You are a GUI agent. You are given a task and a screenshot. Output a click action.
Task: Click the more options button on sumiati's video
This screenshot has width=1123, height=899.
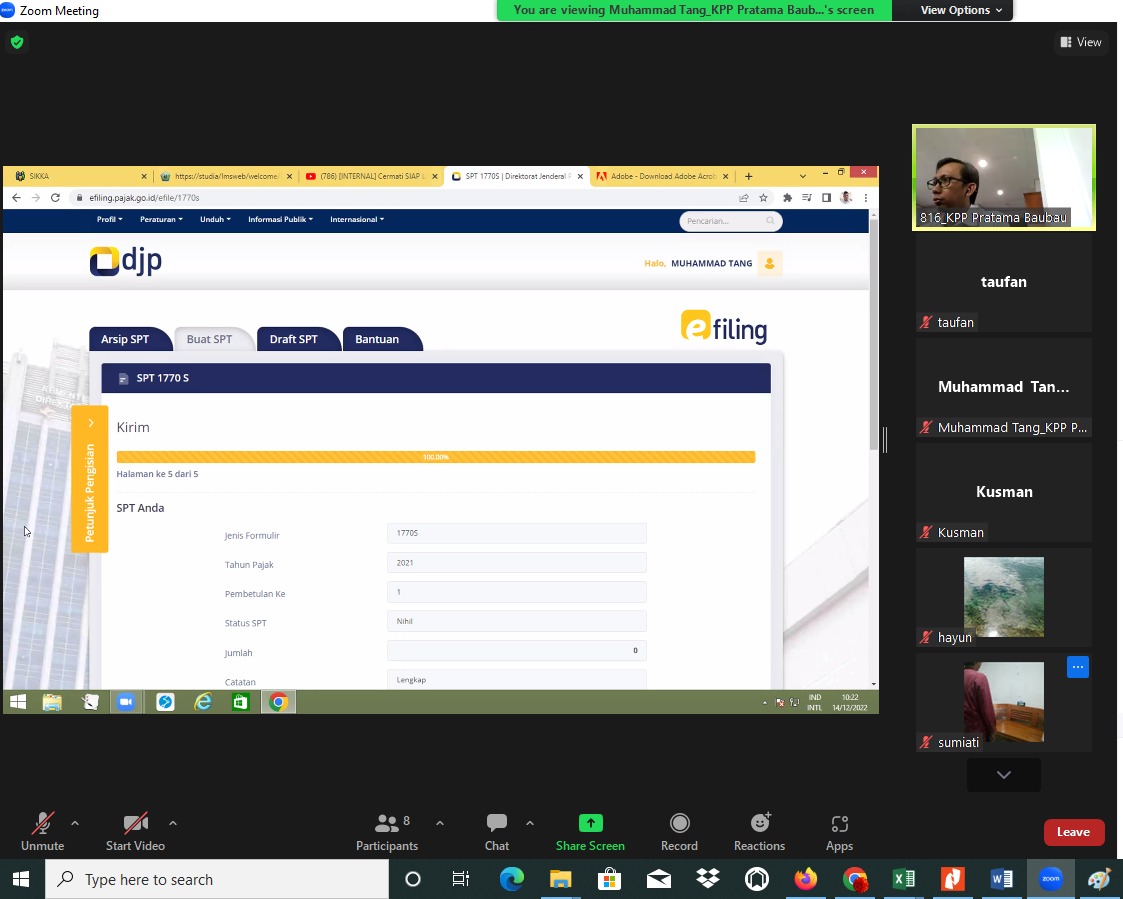pos(1077,667)
